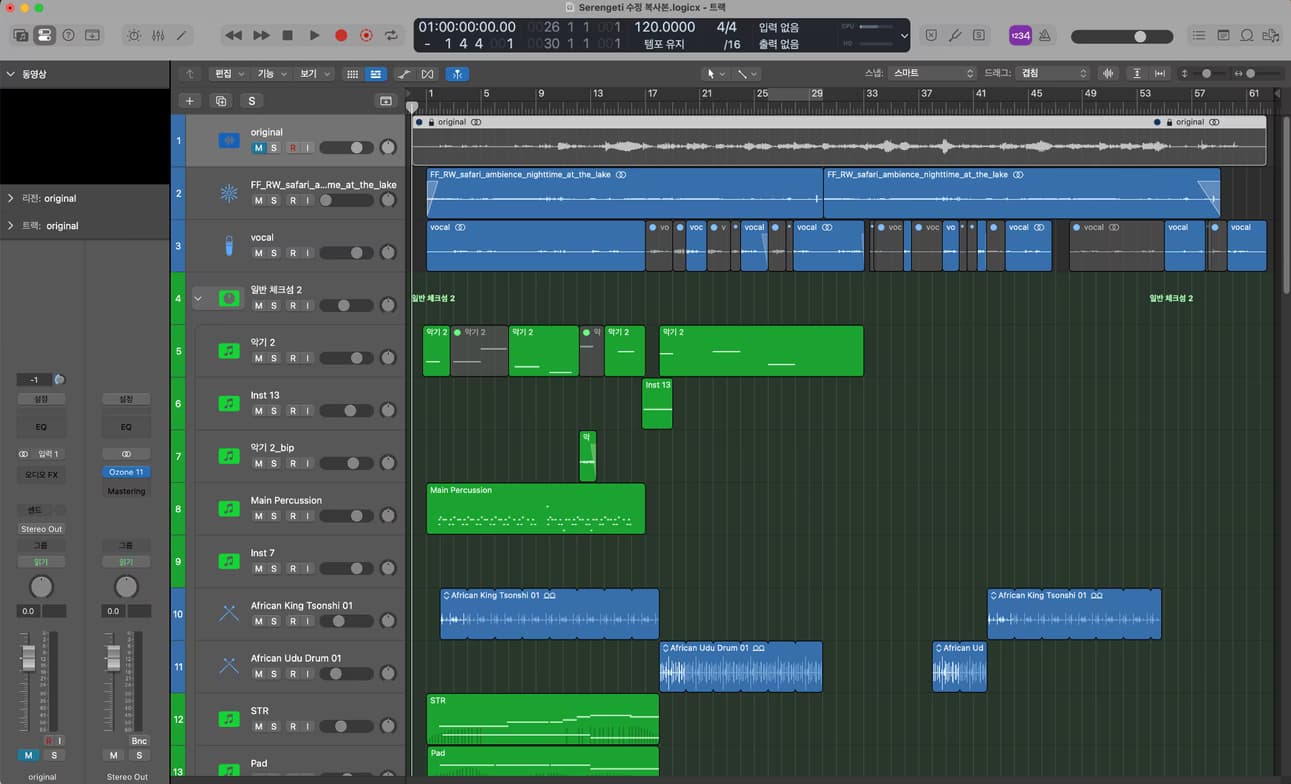Open the 드래그 겹침 dropdown

coord(1052,73)
